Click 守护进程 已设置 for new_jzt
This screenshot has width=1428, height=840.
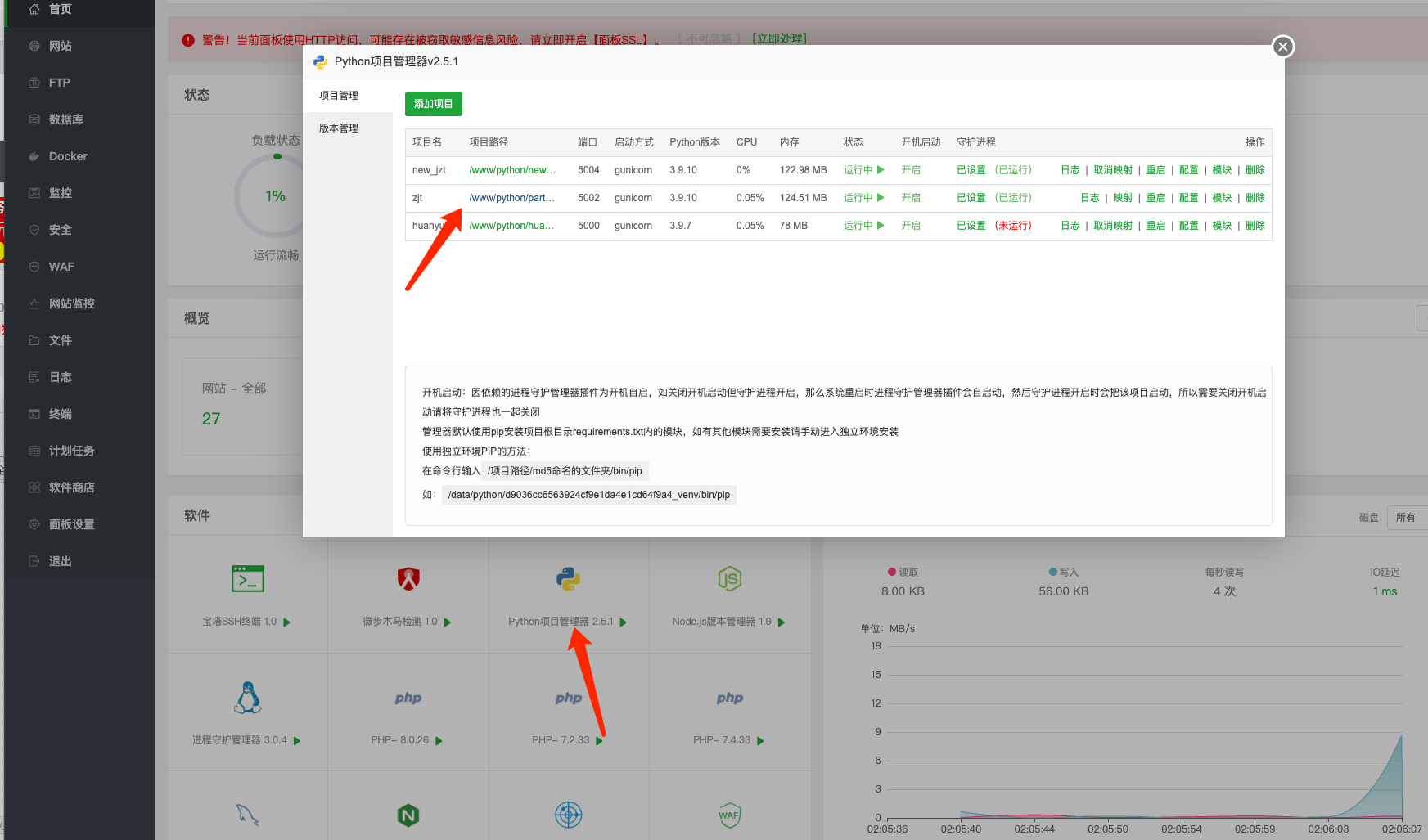pyautogui.click(x=971, y=170)
